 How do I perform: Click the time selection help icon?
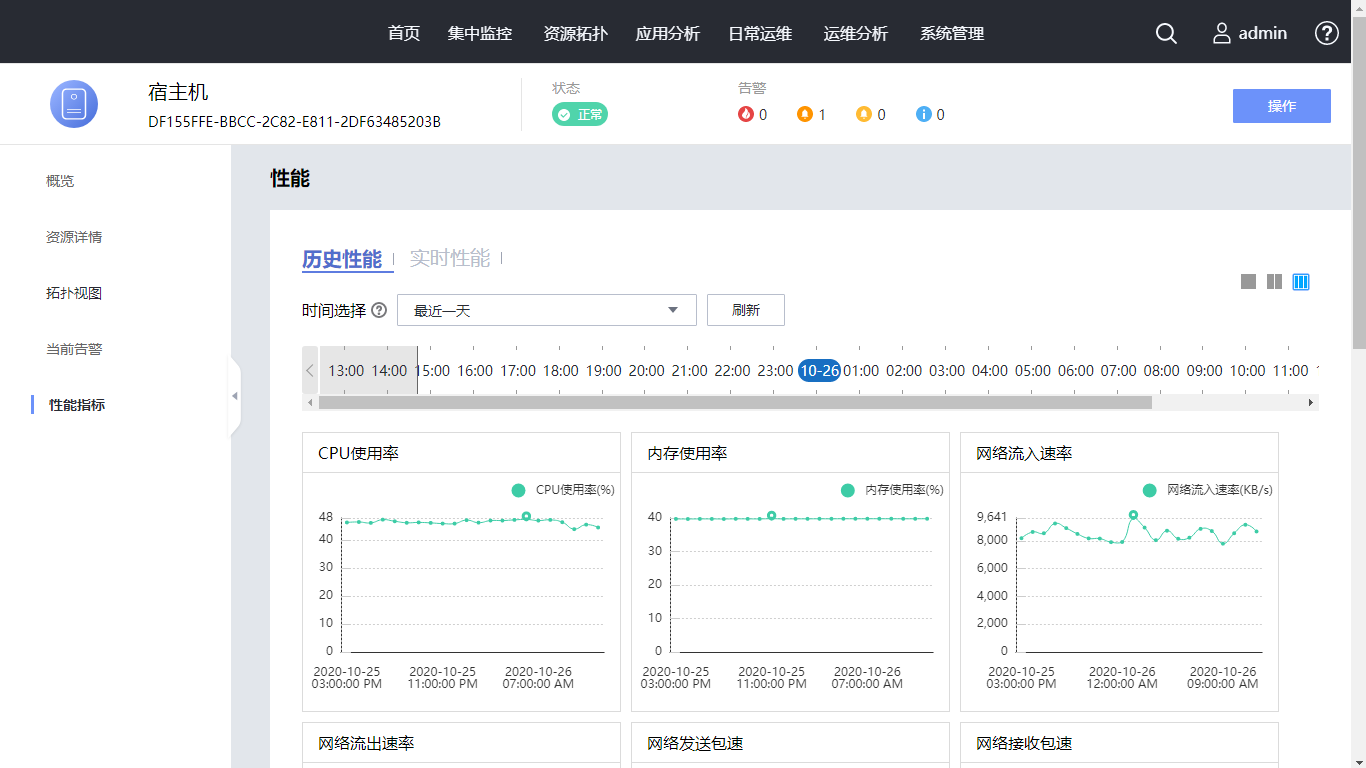[x=379, y=310]
